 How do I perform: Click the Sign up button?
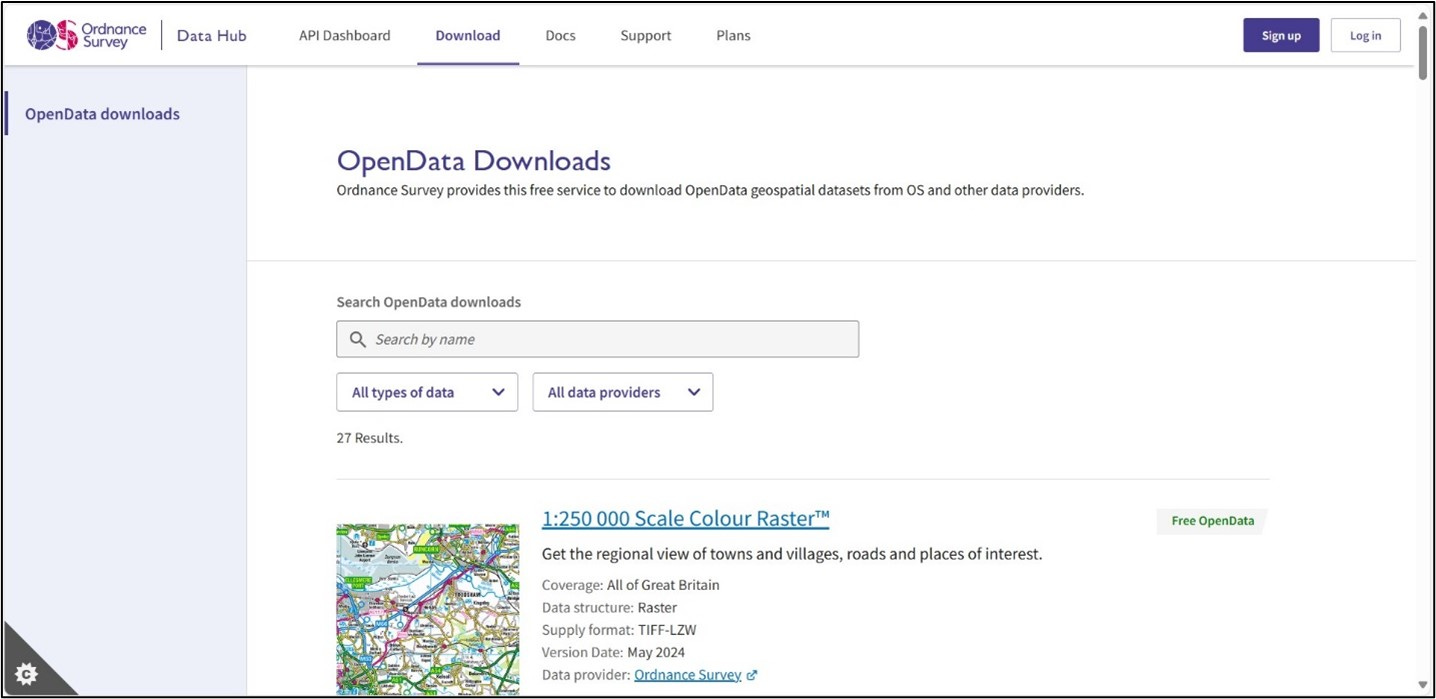pos(1281,35)
